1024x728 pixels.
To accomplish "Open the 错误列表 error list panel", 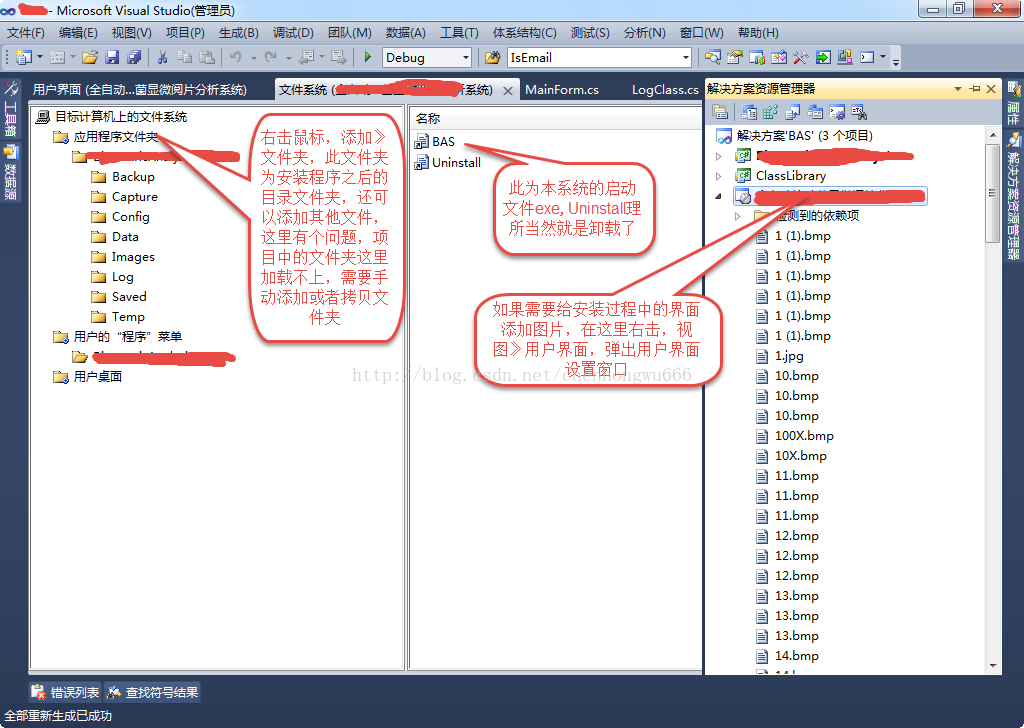I will pos(65,692).
